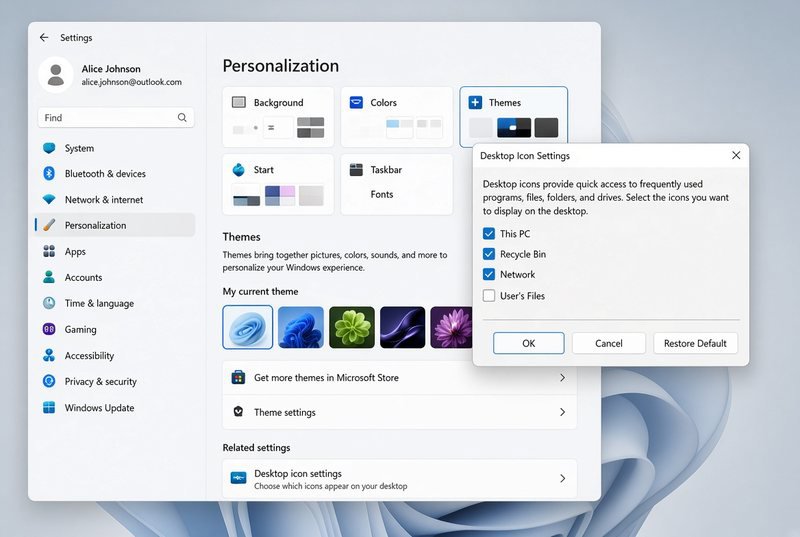Viewport: 800px width, 537px height.
Task: Click the Time & language label
Action: pyautogui.click(x=99, y=303)
